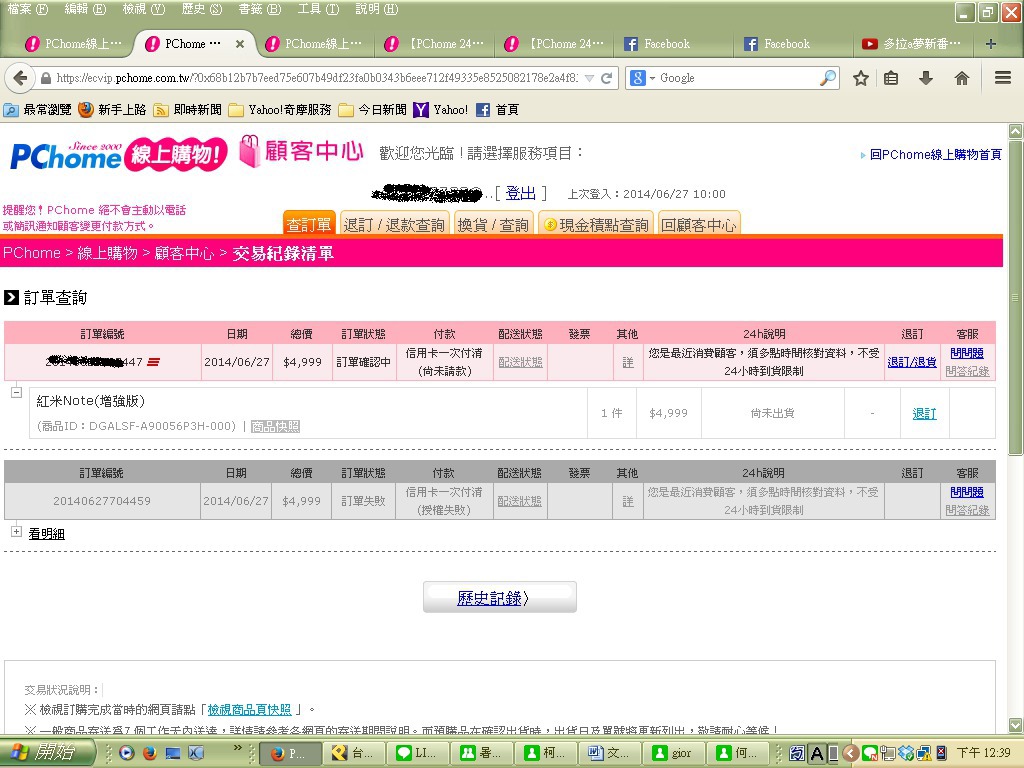The image size is (1024, 768).
Task: Bookmark this page with star icon
Action: tap(861, 78)
